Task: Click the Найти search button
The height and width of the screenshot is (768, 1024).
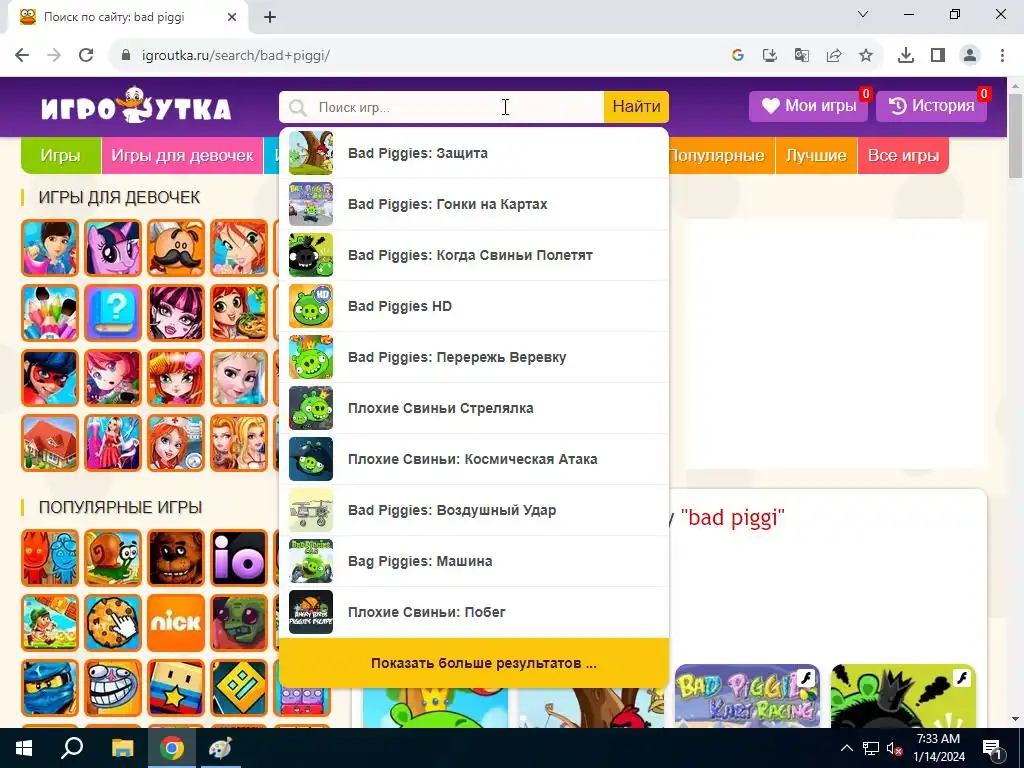Action: 636,106
